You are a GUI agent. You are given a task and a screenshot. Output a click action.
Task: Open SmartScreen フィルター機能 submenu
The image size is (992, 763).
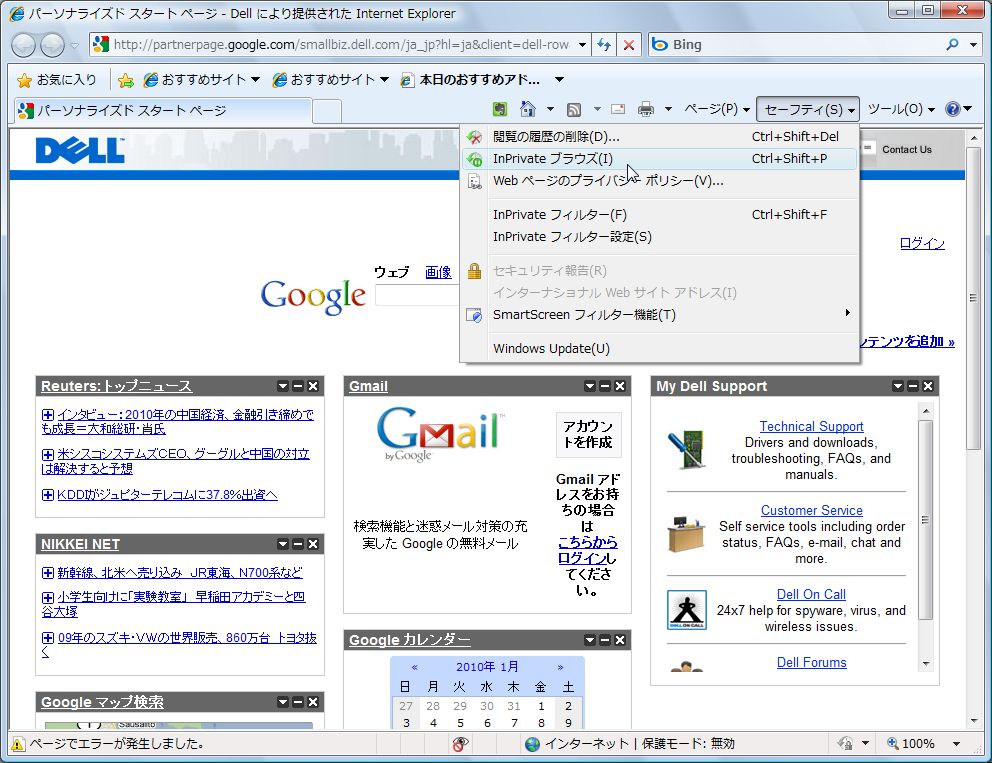[x=660, y=314]
